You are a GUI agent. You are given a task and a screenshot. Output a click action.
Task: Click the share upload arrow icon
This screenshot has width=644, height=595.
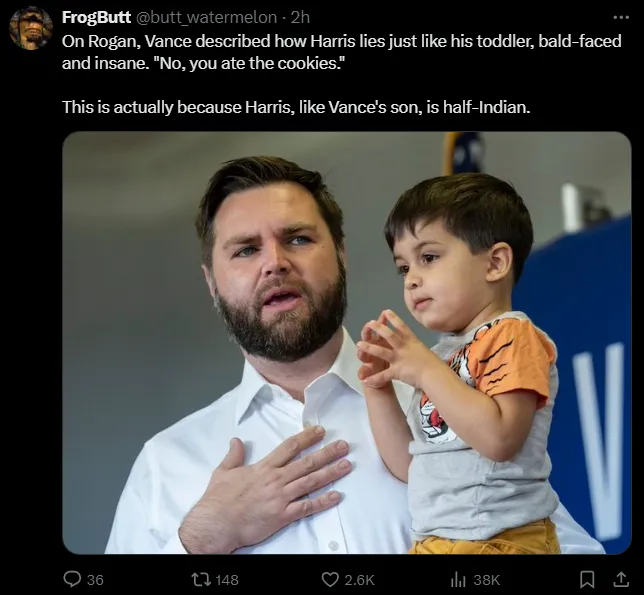click(x=619, y=579)
